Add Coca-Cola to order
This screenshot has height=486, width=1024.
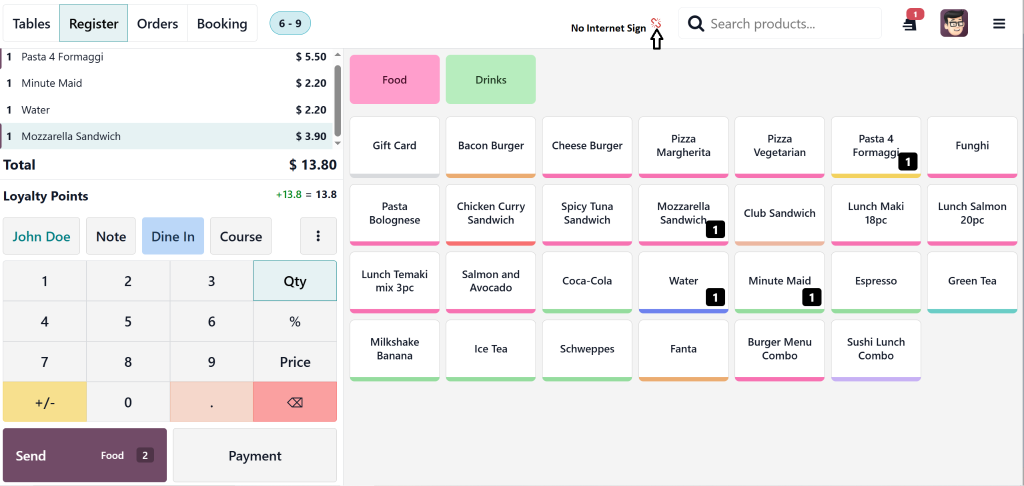tap(587, 282)
